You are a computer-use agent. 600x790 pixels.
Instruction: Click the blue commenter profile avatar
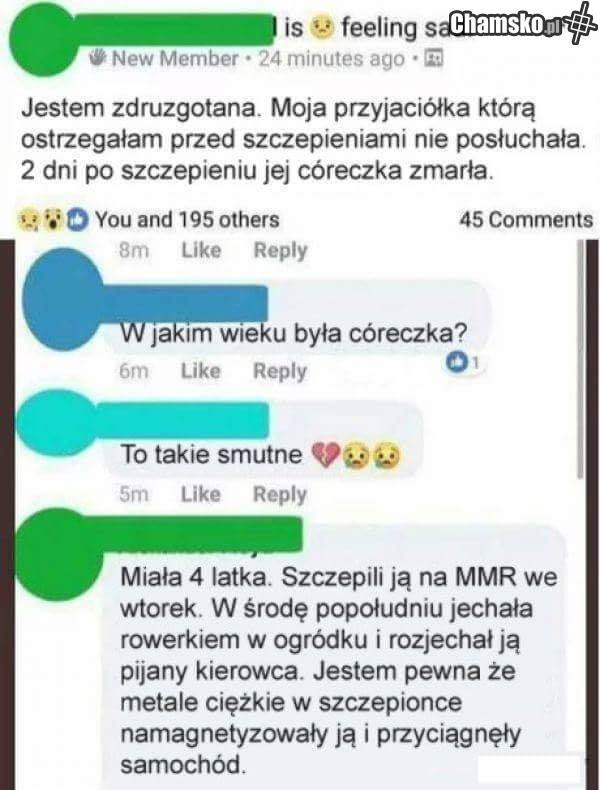[61, 300]
